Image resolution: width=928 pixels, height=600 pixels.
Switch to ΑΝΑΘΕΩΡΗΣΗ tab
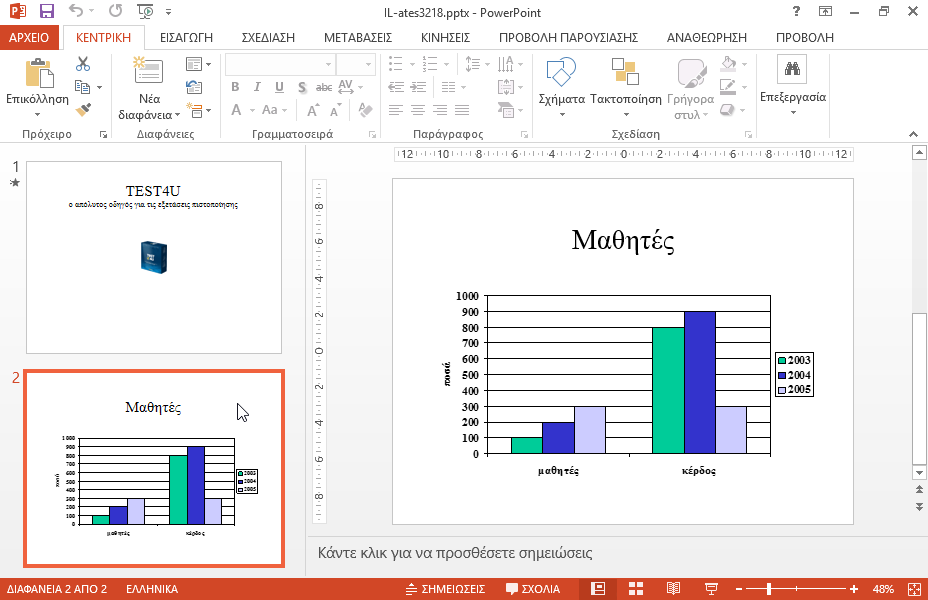tap(707, 37)
